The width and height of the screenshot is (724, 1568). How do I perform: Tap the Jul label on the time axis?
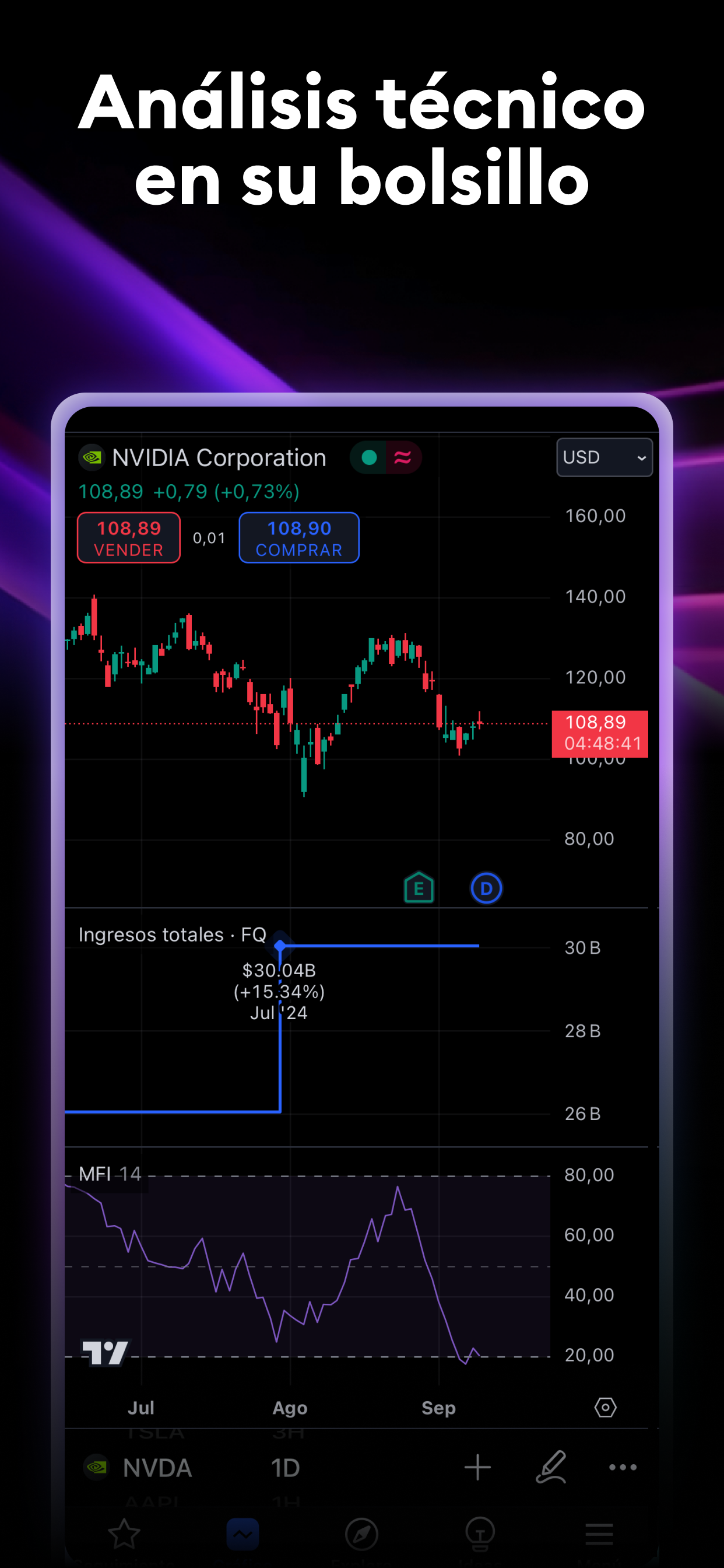click(141, 1408)
